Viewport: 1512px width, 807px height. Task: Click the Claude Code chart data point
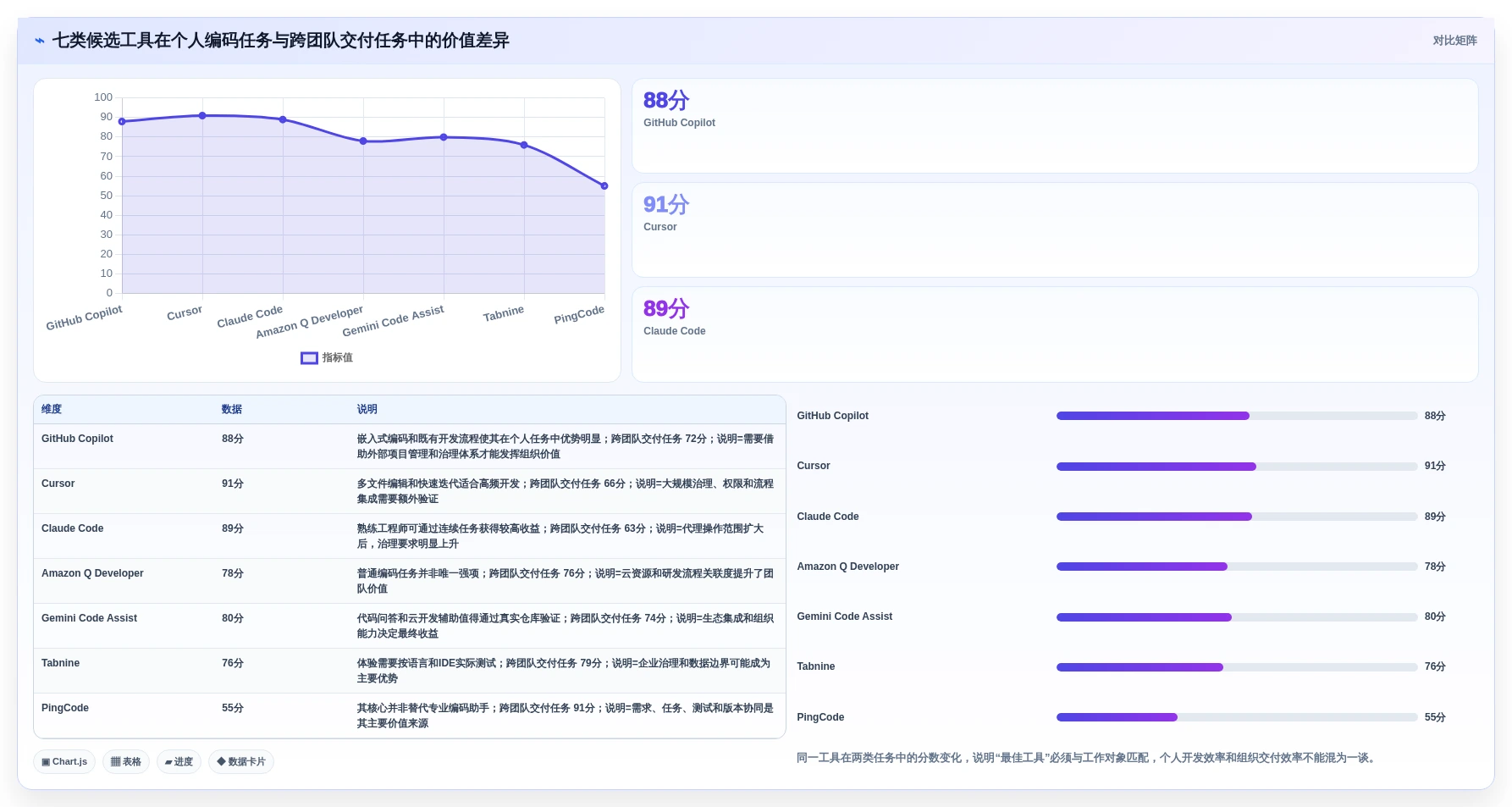click(283, 119)
